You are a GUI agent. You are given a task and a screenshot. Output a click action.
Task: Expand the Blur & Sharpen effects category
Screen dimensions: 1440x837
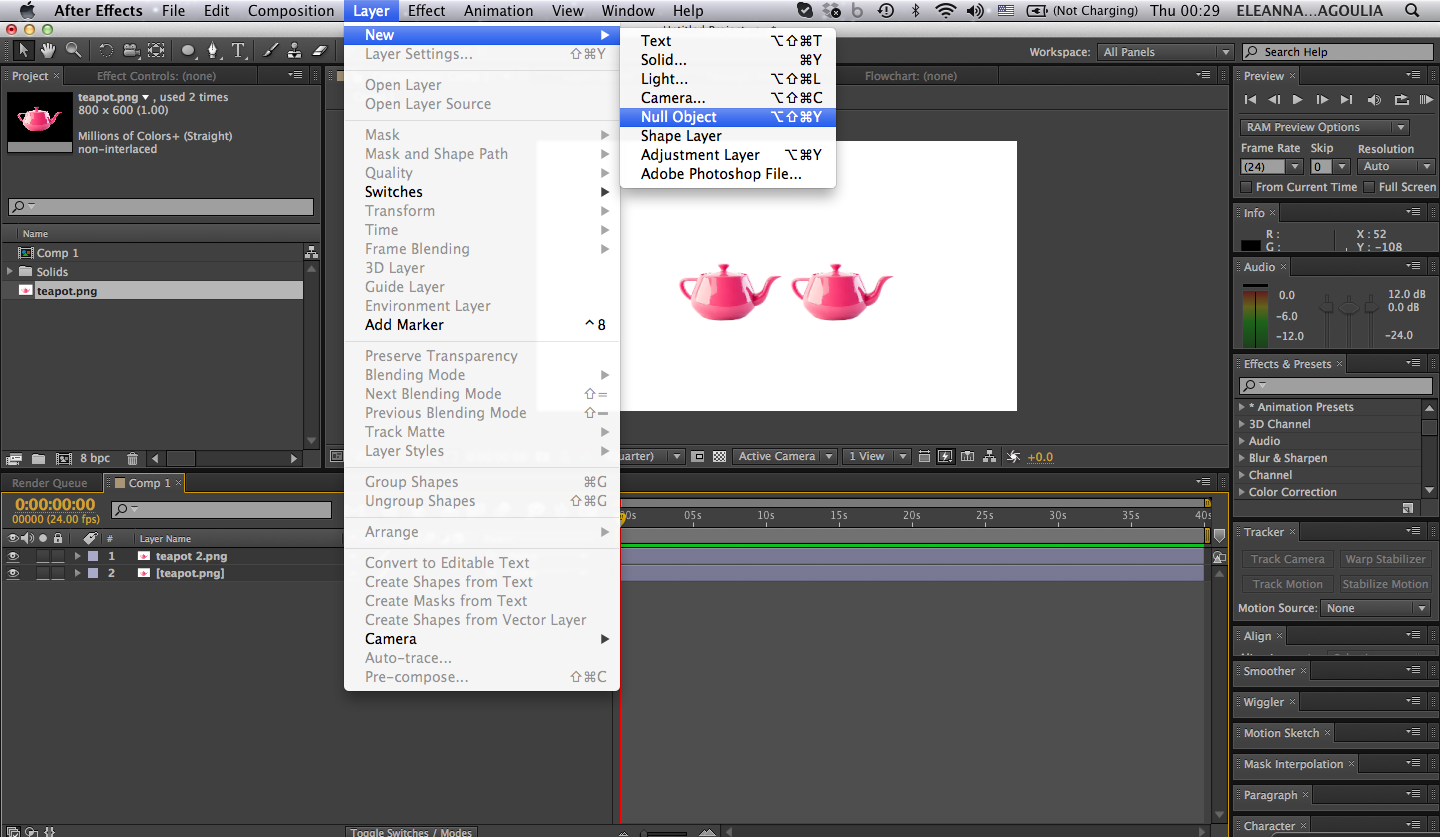1242,458
